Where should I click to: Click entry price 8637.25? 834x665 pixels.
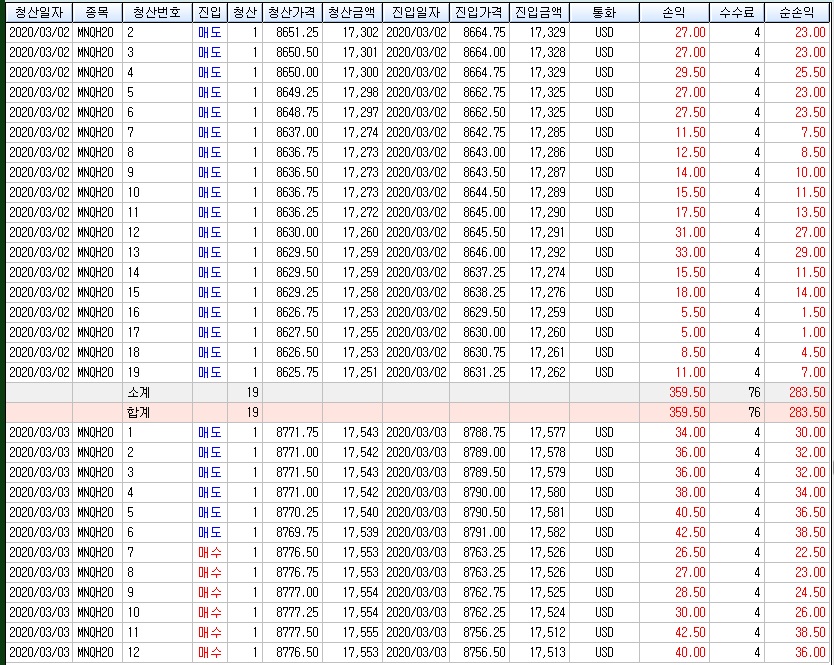[484, 272]
